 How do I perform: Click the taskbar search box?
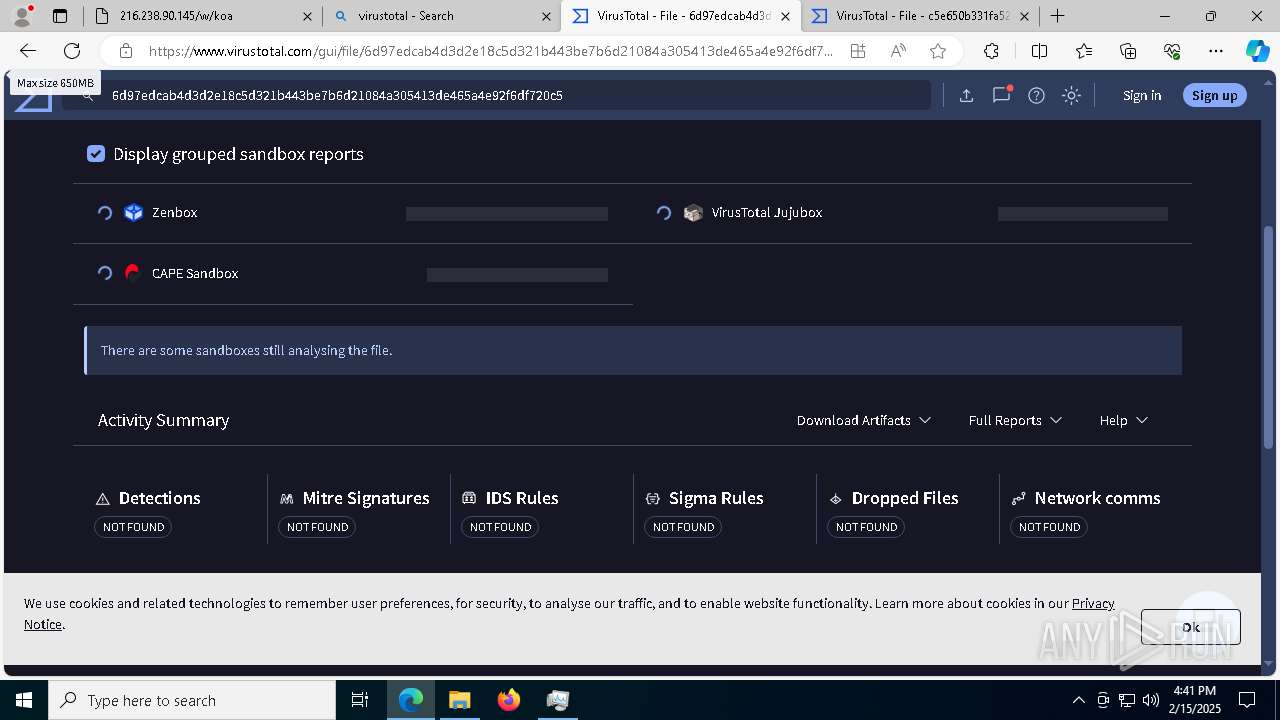[x=192, y=700]
